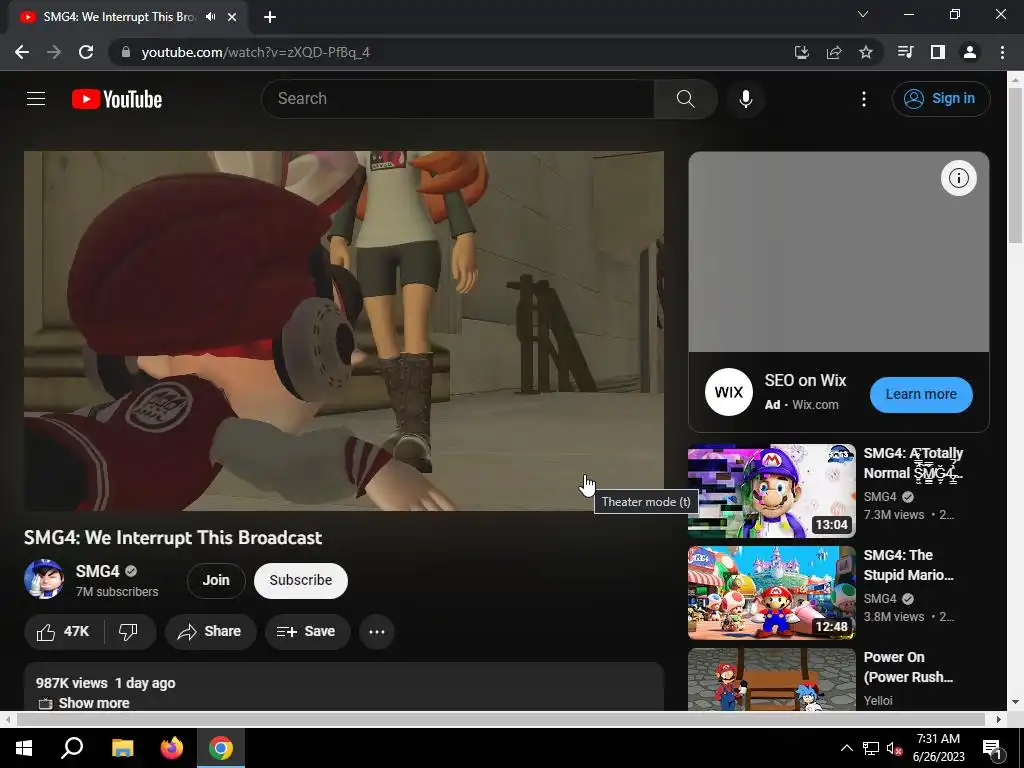Select the SMG4 YouTube tab

pos(121,17)
